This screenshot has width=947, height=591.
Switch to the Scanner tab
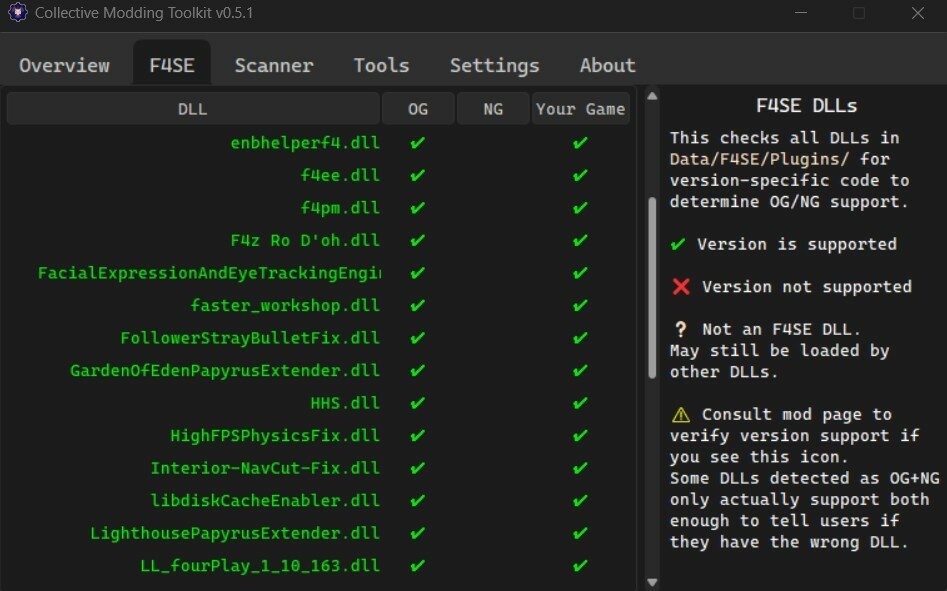pyautogui.click(x=274, y=65)
